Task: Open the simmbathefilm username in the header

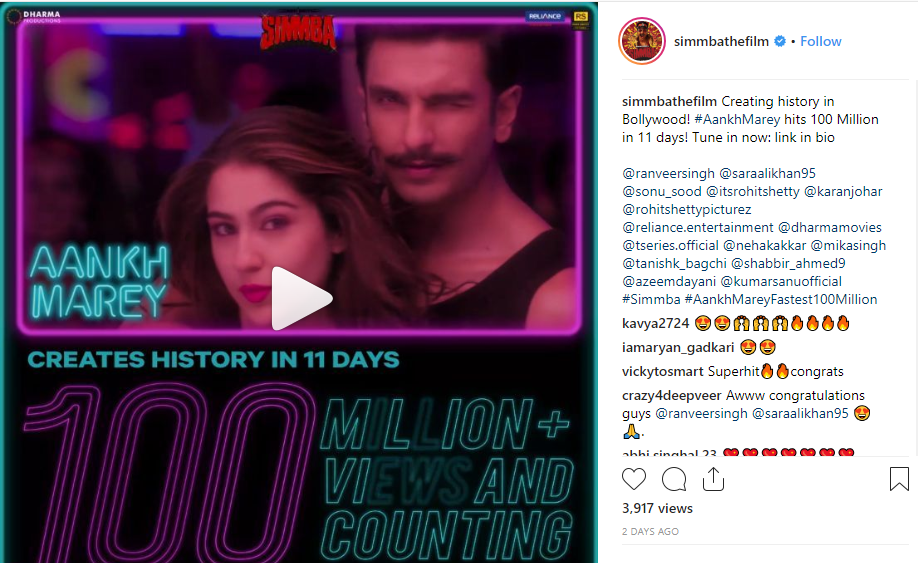Action: (721, 42)
